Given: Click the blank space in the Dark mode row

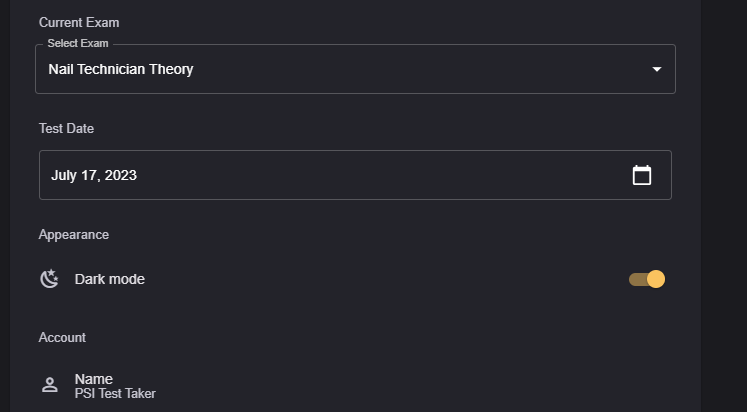Looking at the screenshot, I should click(x=380, y=279).
